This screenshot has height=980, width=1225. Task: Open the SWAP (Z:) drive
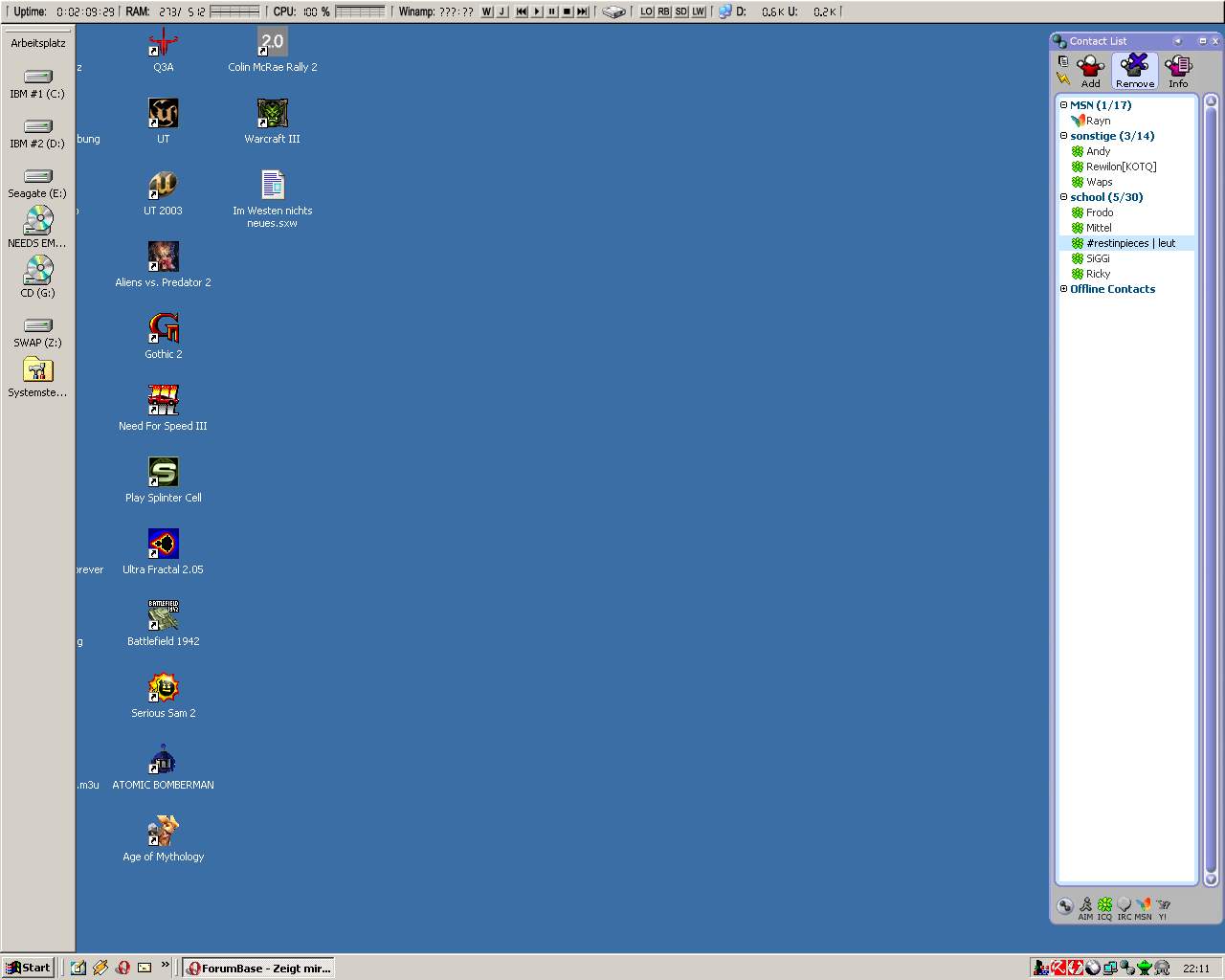point(37,332)
